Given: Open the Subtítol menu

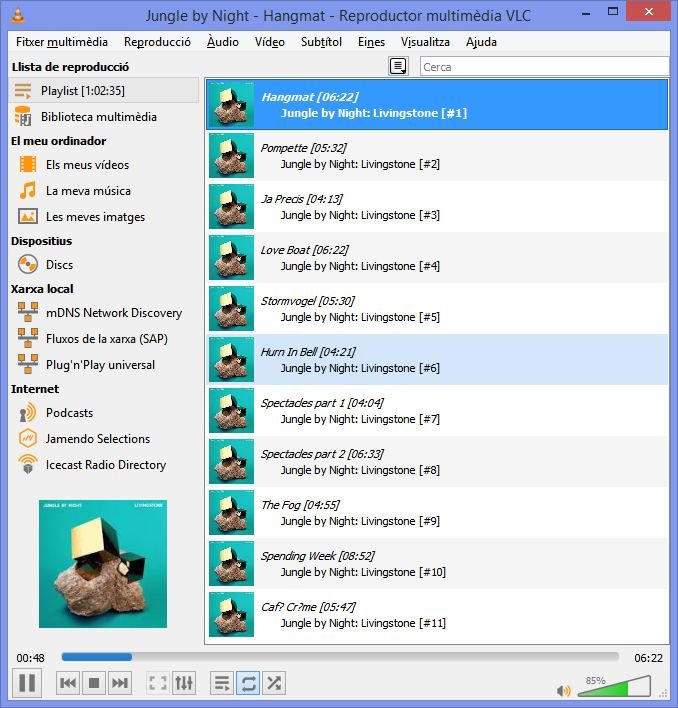Looking at the screenshot, I should [321, 42].
